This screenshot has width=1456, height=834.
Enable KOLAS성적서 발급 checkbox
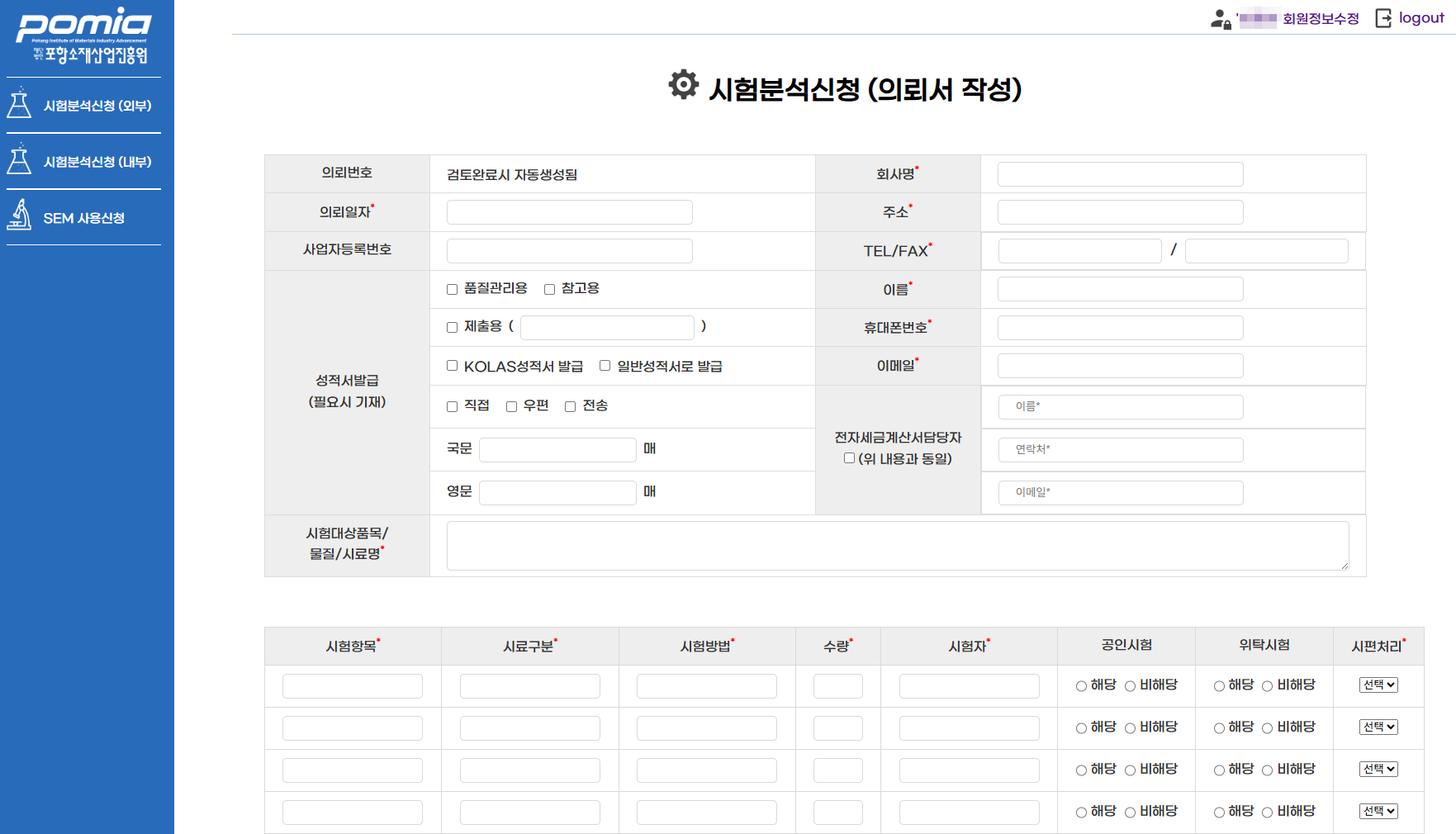coord(452,366)
